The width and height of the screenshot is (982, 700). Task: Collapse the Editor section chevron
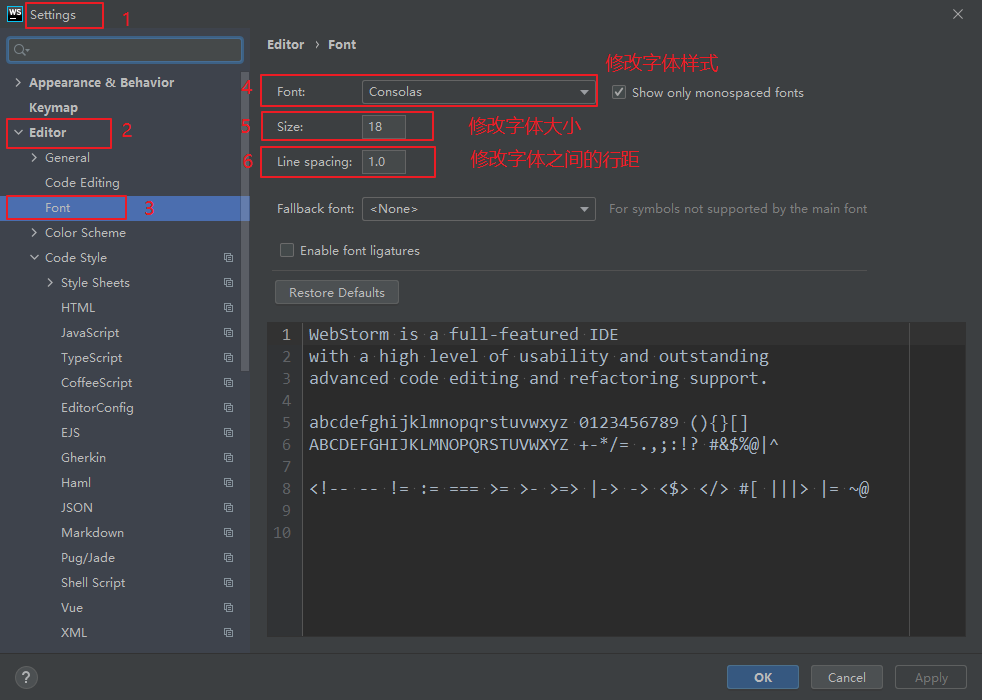tap(18, 132)
